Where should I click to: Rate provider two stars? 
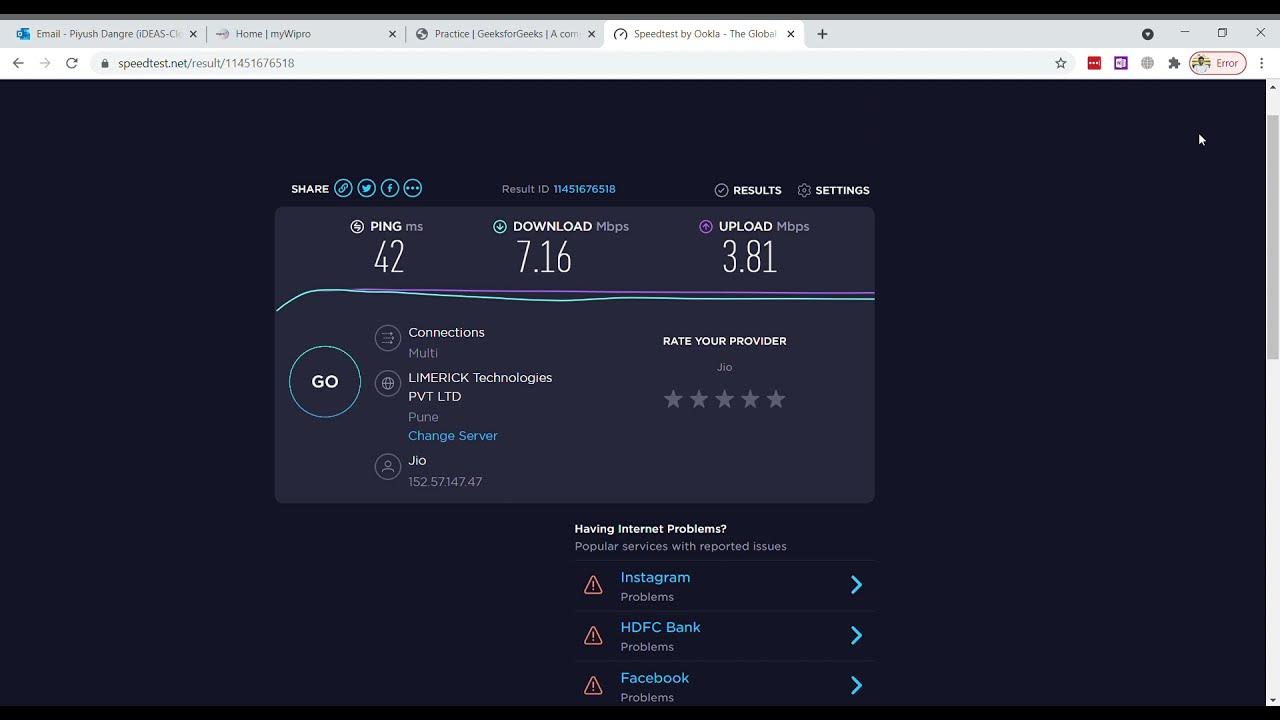[699, 399]
